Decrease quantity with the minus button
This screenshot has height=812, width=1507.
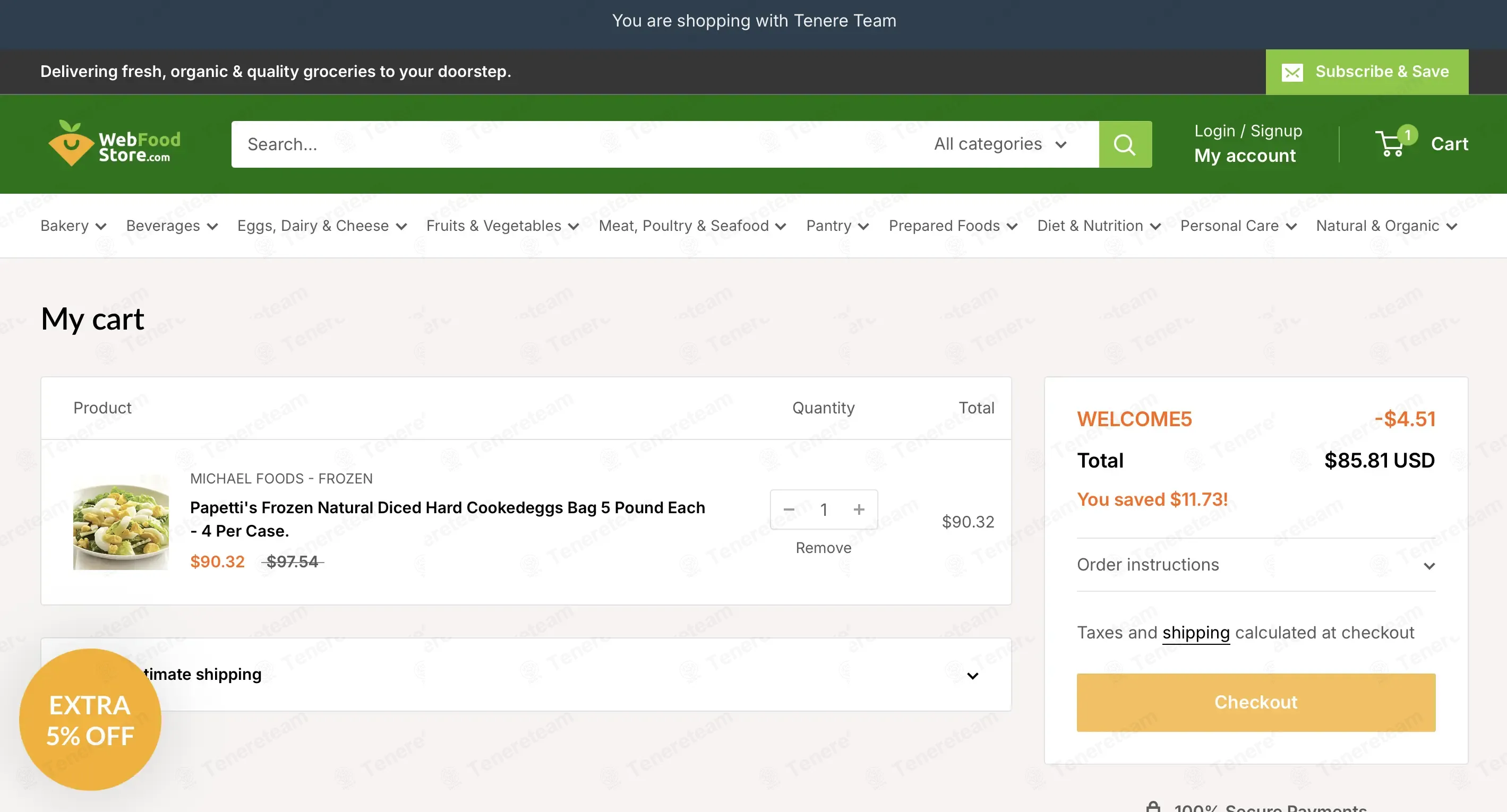tap(789, 510)
